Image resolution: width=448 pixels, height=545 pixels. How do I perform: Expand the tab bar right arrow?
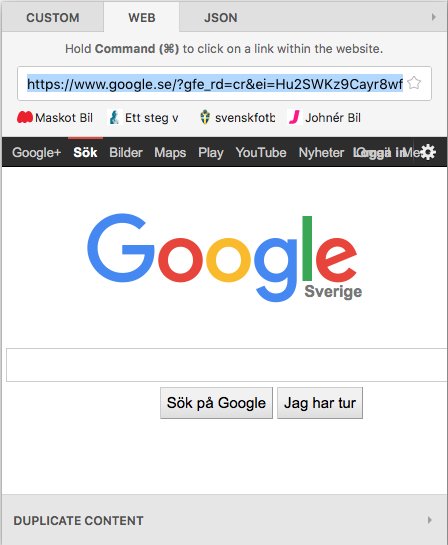(x=433, y=17)
